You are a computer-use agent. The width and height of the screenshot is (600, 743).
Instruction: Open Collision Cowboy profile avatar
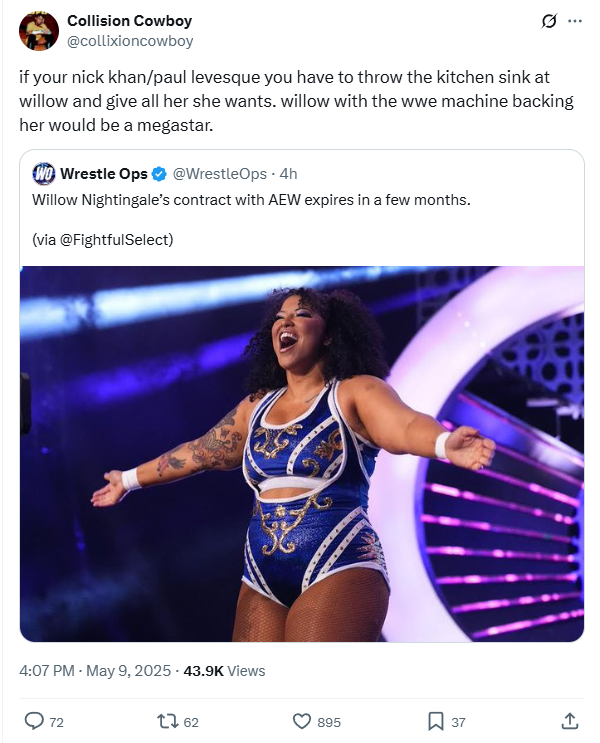(x=39, y=31)
